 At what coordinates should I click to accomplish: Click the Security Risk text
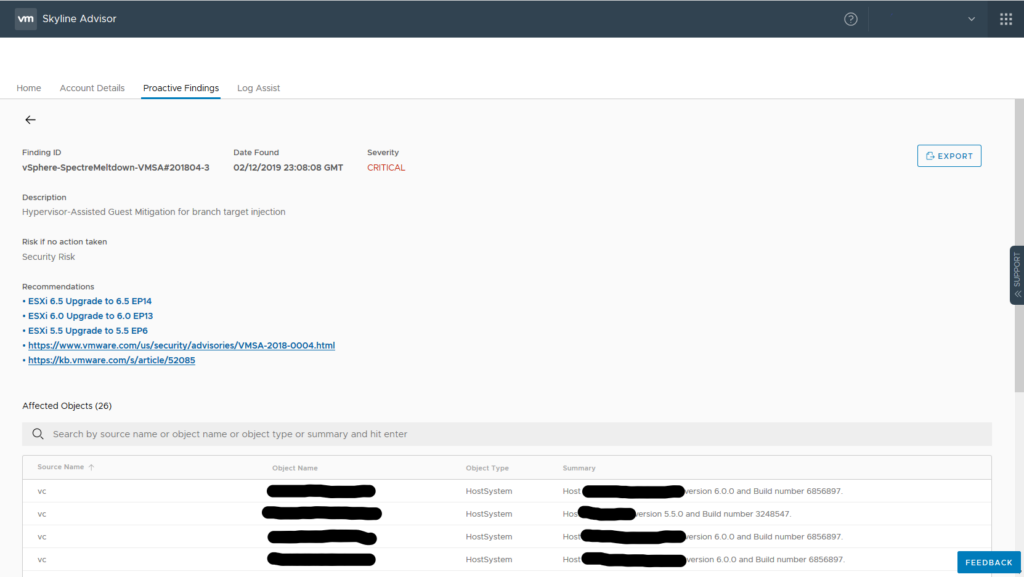[x=48, y=257]
